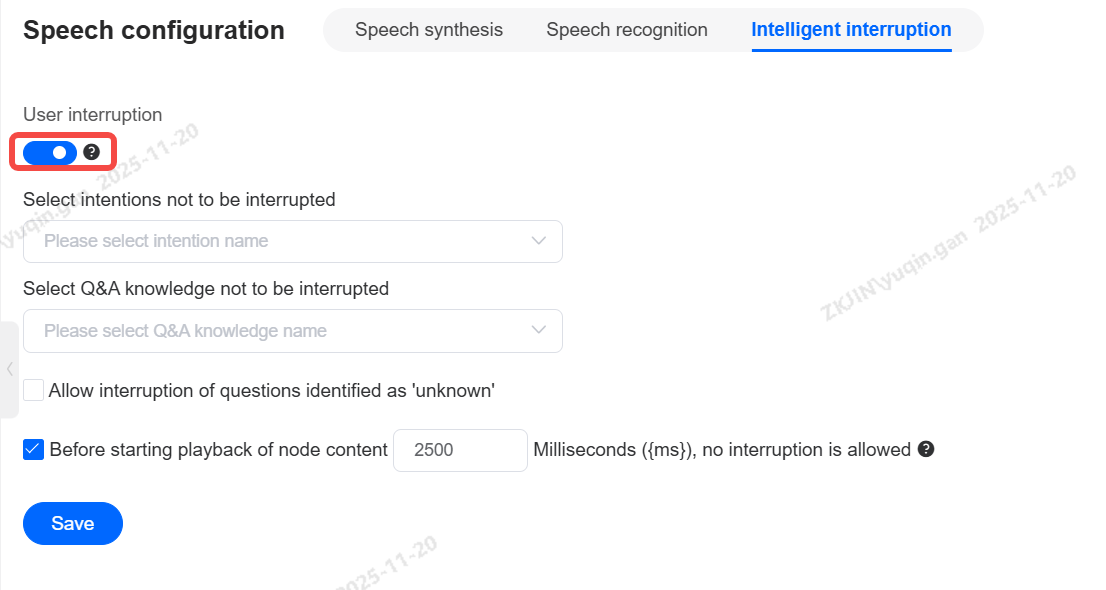The width and height of the screenshot is (1106, 590).
Task: Toggle the User interruption switch off
Action: point(50,152)
